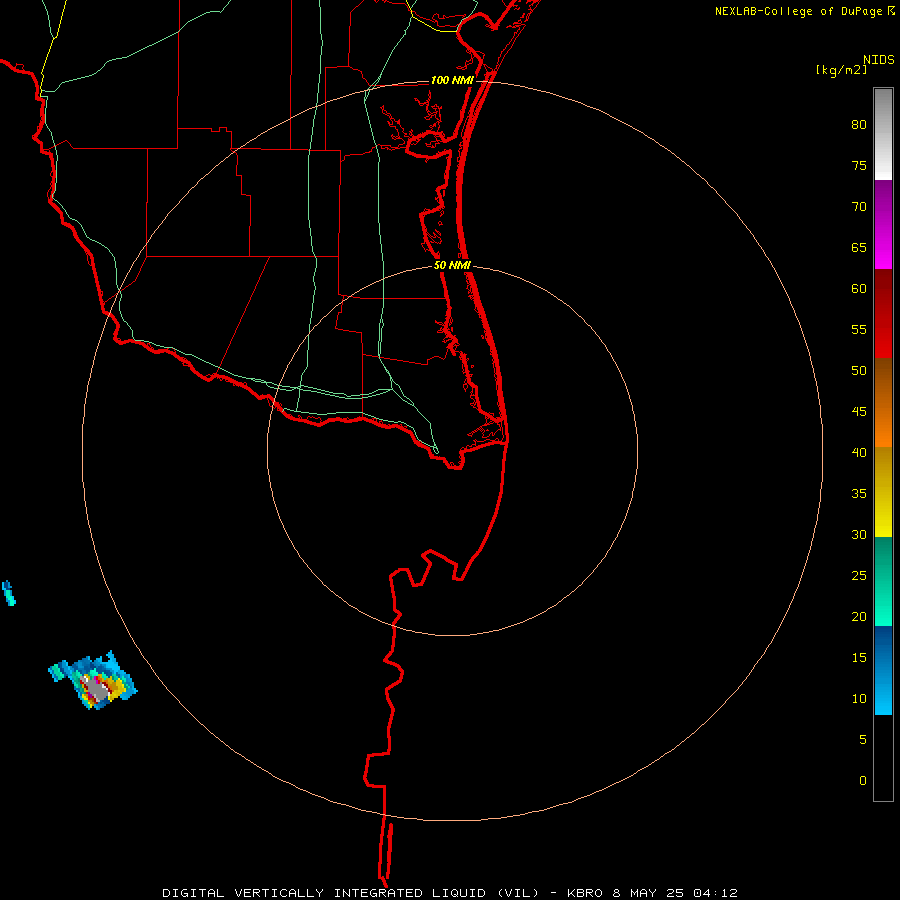
Task: Click the 80 value on the color scale
Action: point(859,125)
